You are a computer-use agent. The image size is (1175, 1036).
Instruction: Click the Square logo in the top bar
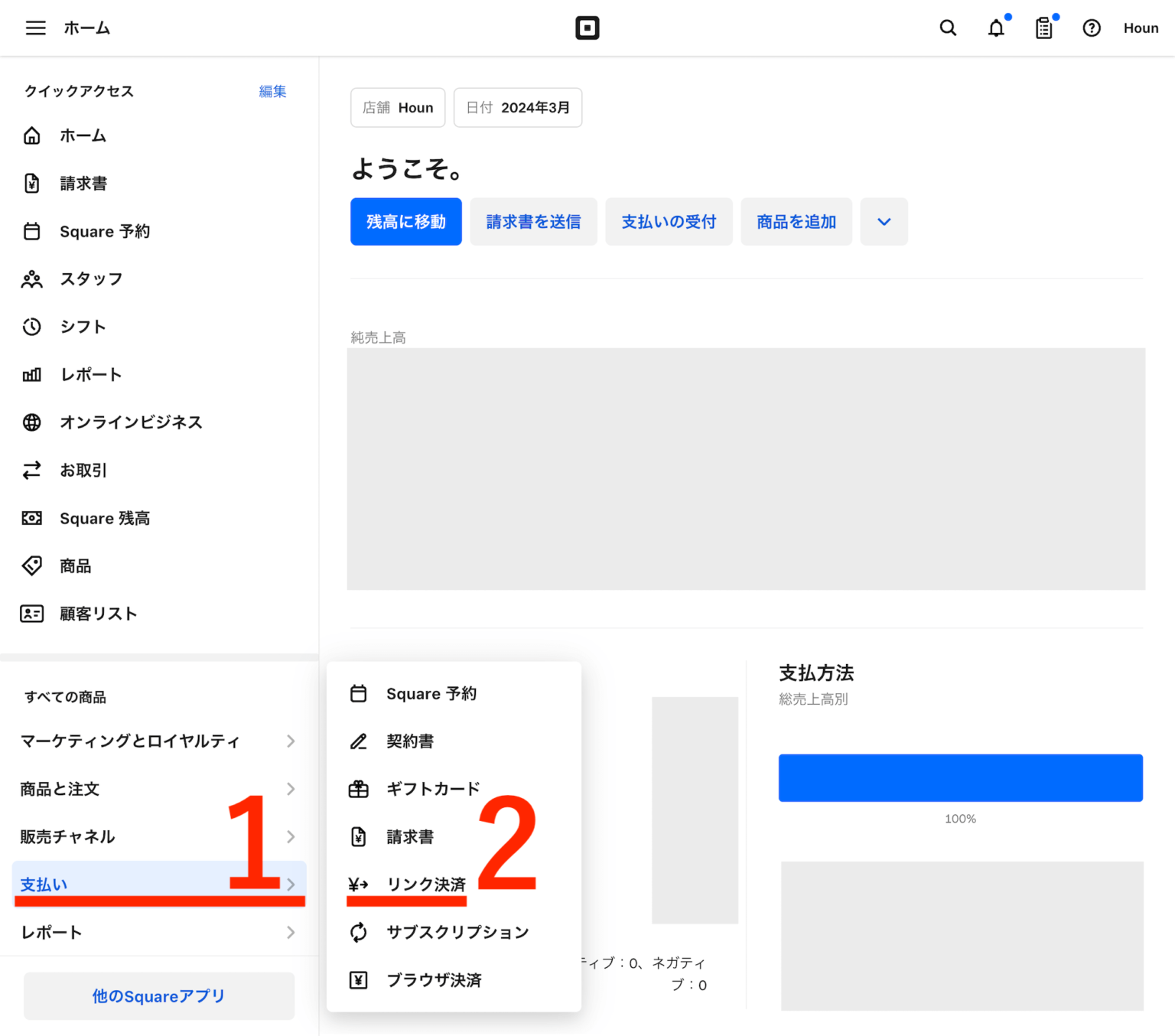click(587, 28)
